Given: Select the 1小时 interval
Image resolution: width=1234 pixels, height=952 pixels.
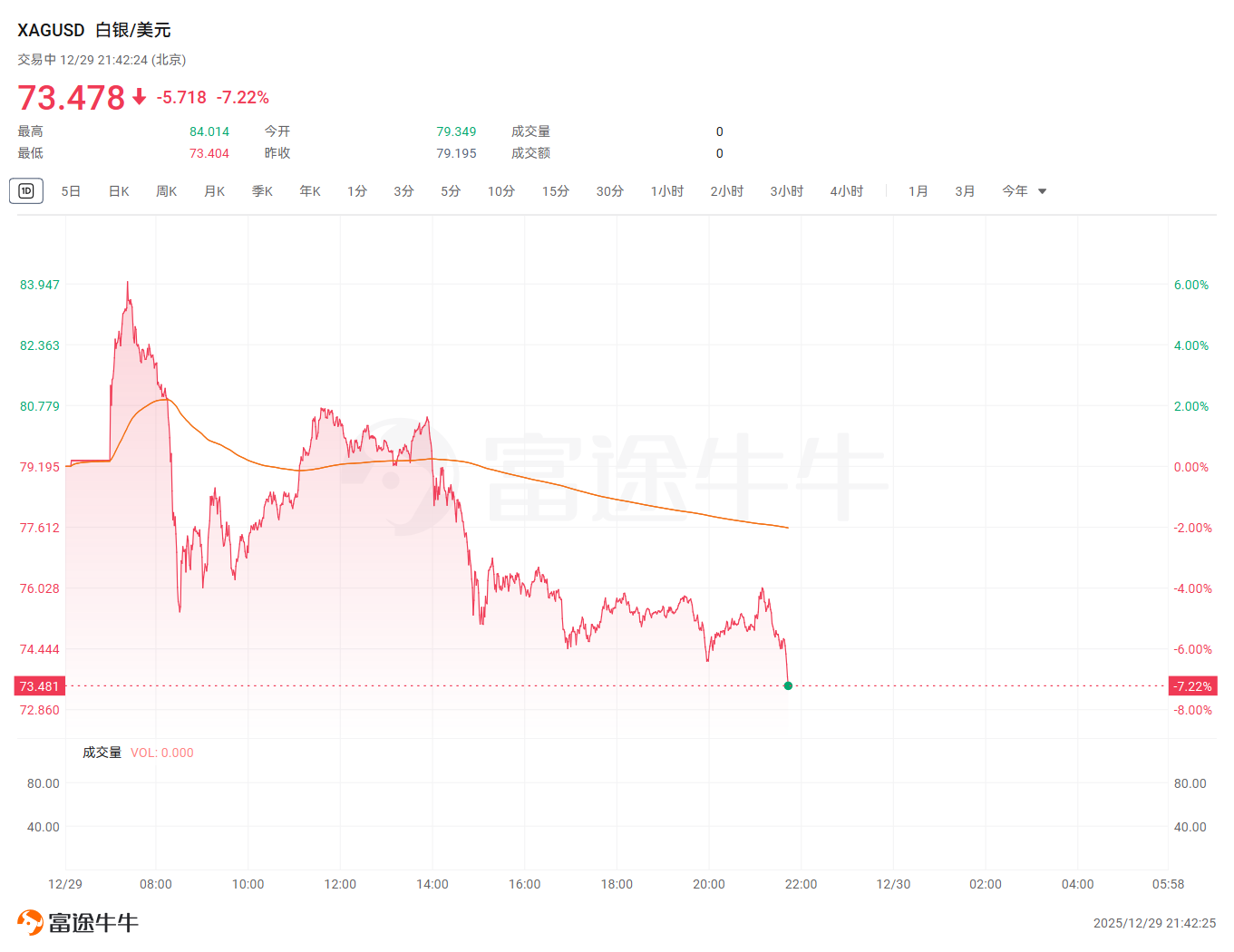Looking at the screenshot, I should 667,191.
